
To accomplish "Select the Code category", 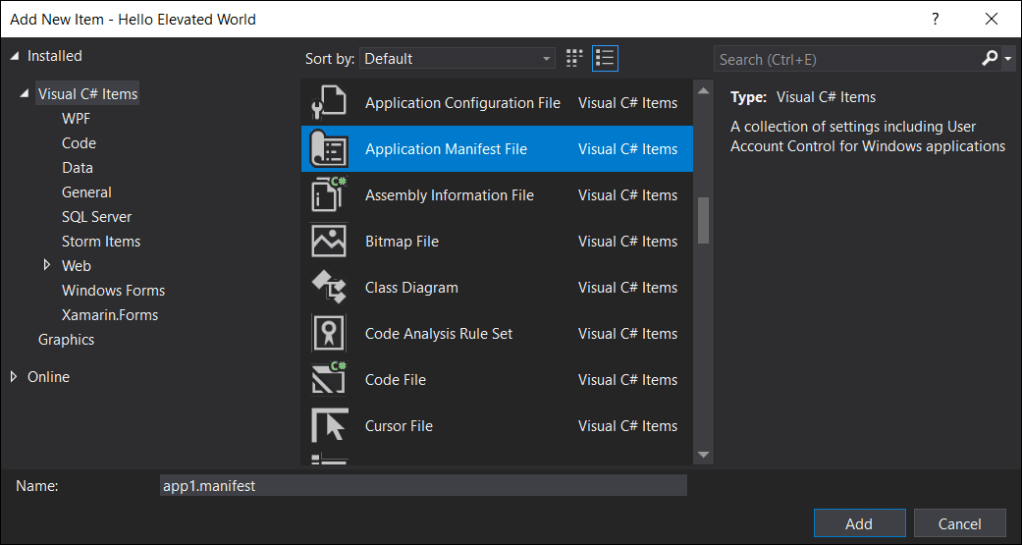I will [x=79, y=143].
